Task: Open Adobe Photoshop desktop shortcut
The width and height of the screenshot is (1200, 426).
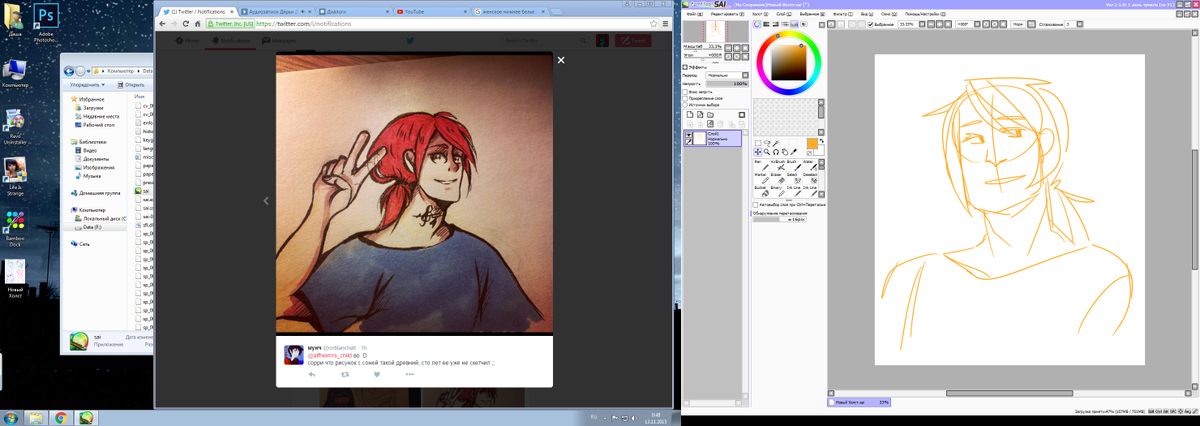Action: coord(45,22)
